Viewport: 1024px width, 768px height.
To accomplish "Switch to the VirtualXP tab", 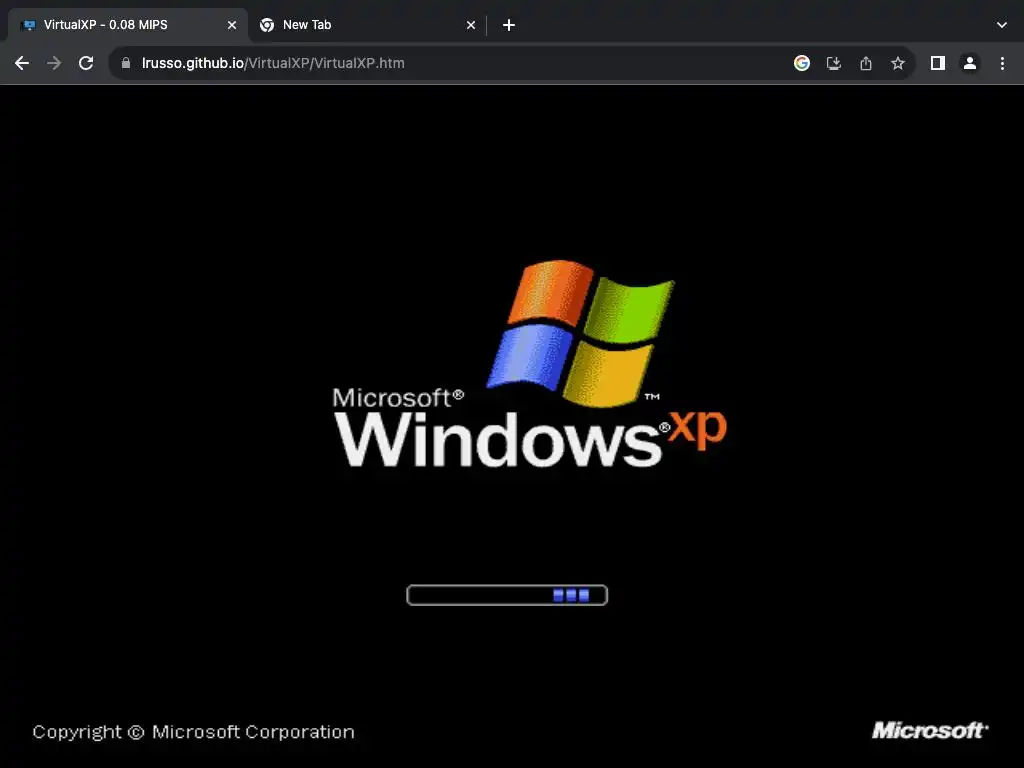I will point(127,25).
